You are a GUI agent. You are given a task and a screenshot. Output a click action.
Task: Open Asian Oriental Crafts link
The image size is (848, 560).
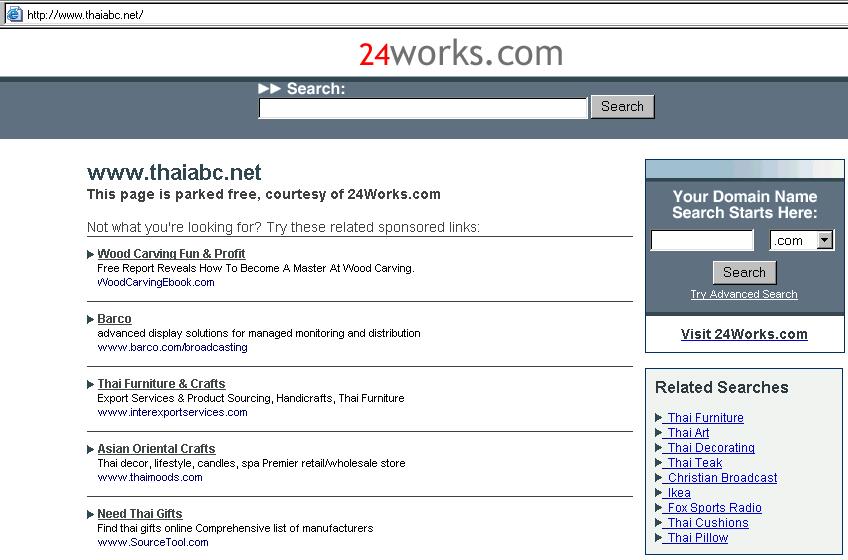tap(156, 449)
